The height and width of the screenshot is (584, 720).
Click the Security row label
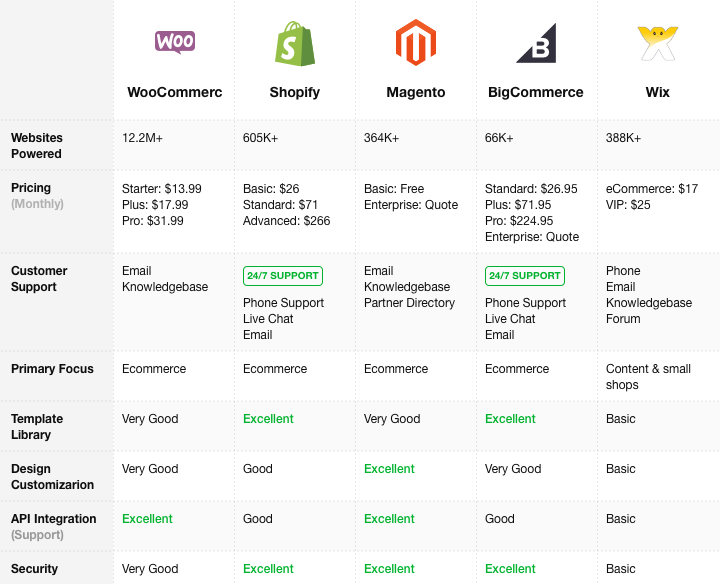point(34,569)
